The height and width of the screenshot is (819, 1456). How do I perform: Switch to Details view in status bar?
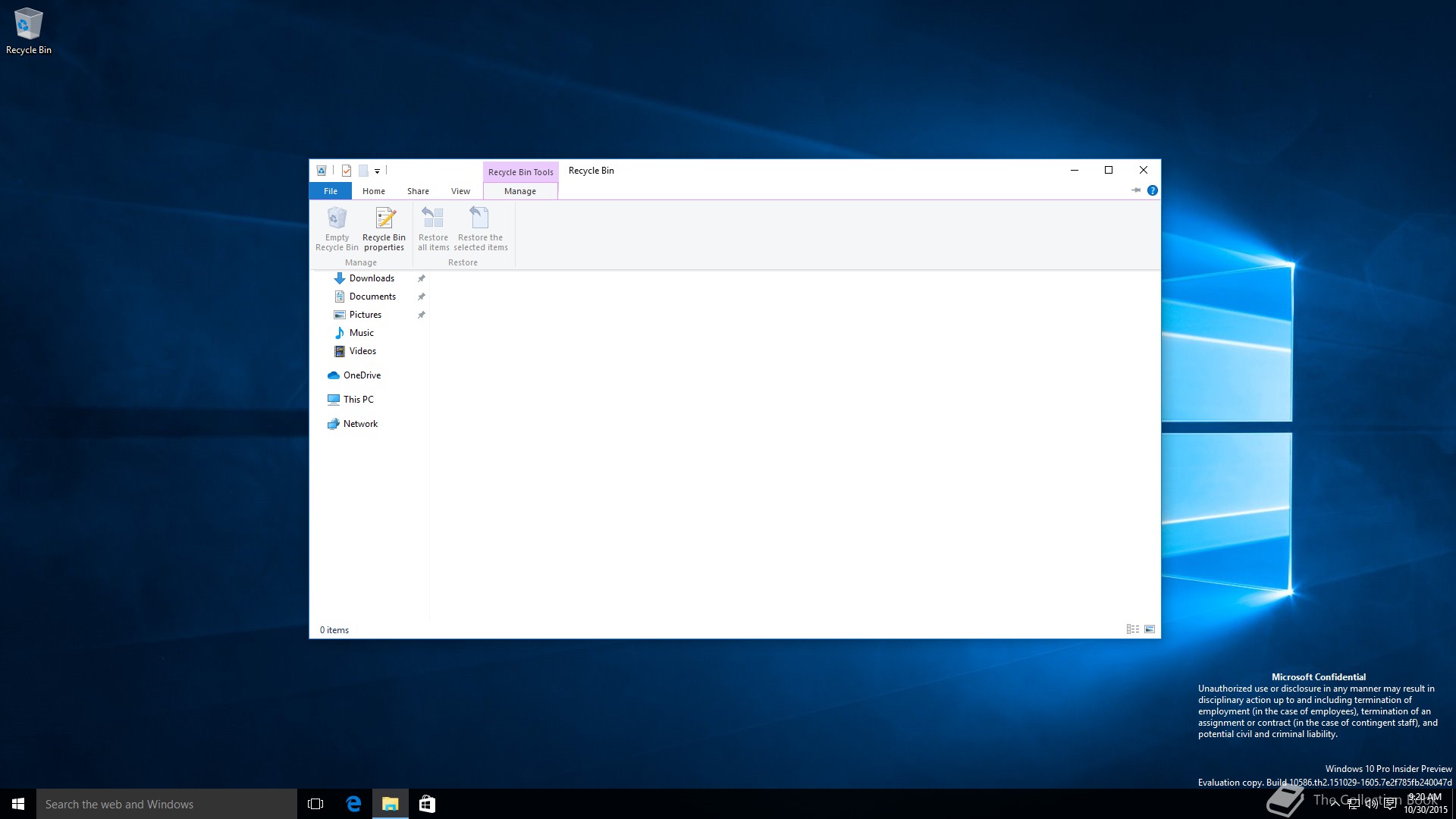click(x=1133, y=629)
